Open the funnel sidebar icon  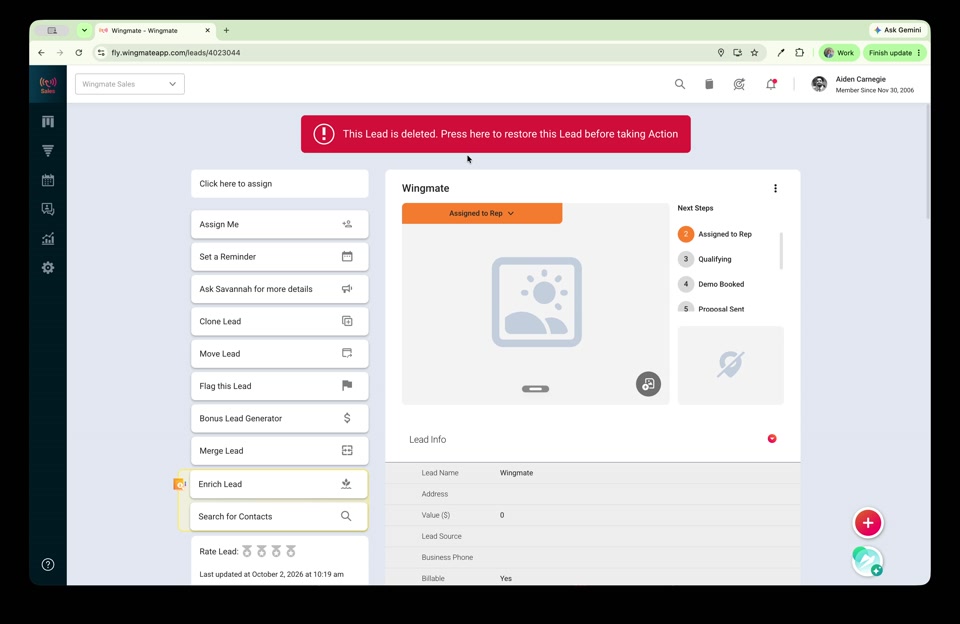pos(48,151)
